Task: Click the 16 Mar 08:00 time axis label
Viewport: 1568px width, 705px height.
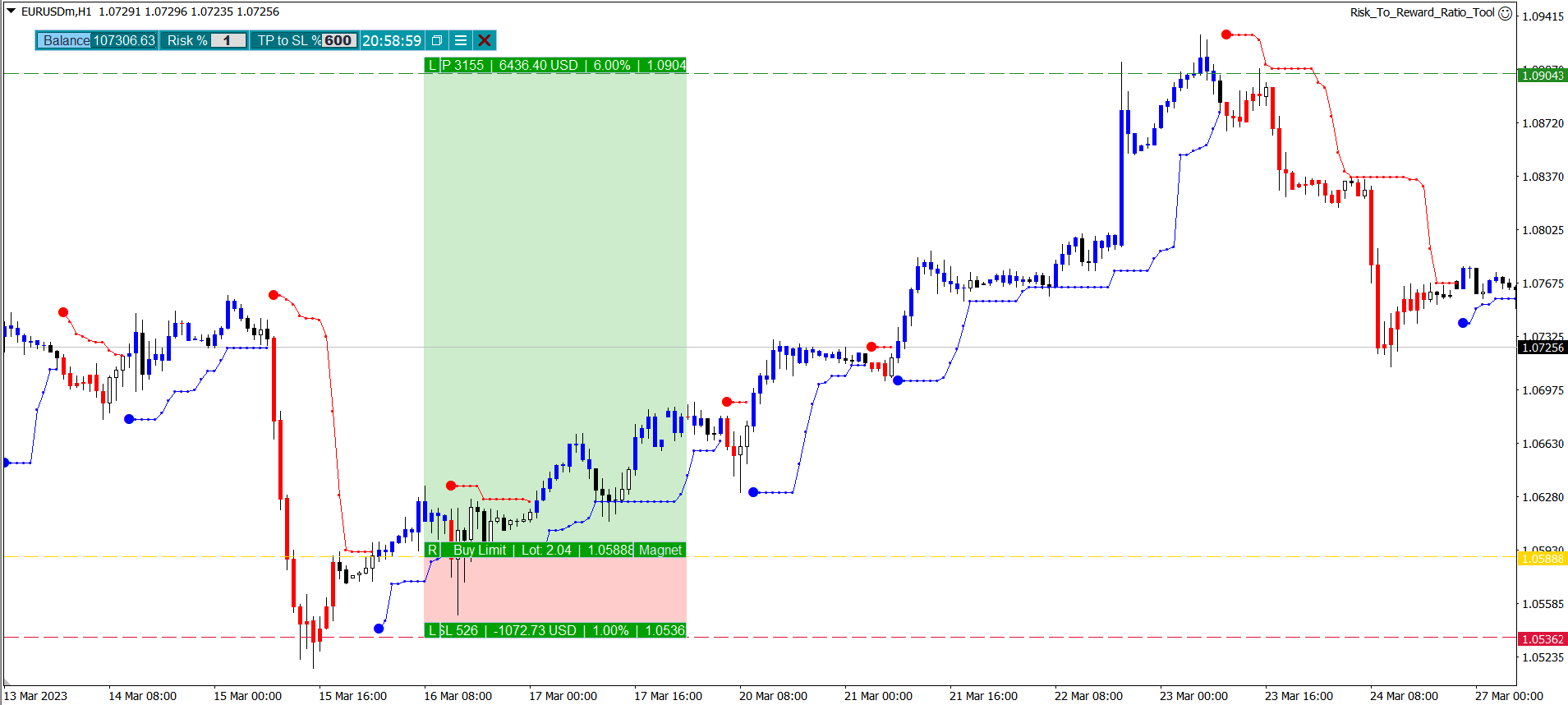Action: [458, 696]
